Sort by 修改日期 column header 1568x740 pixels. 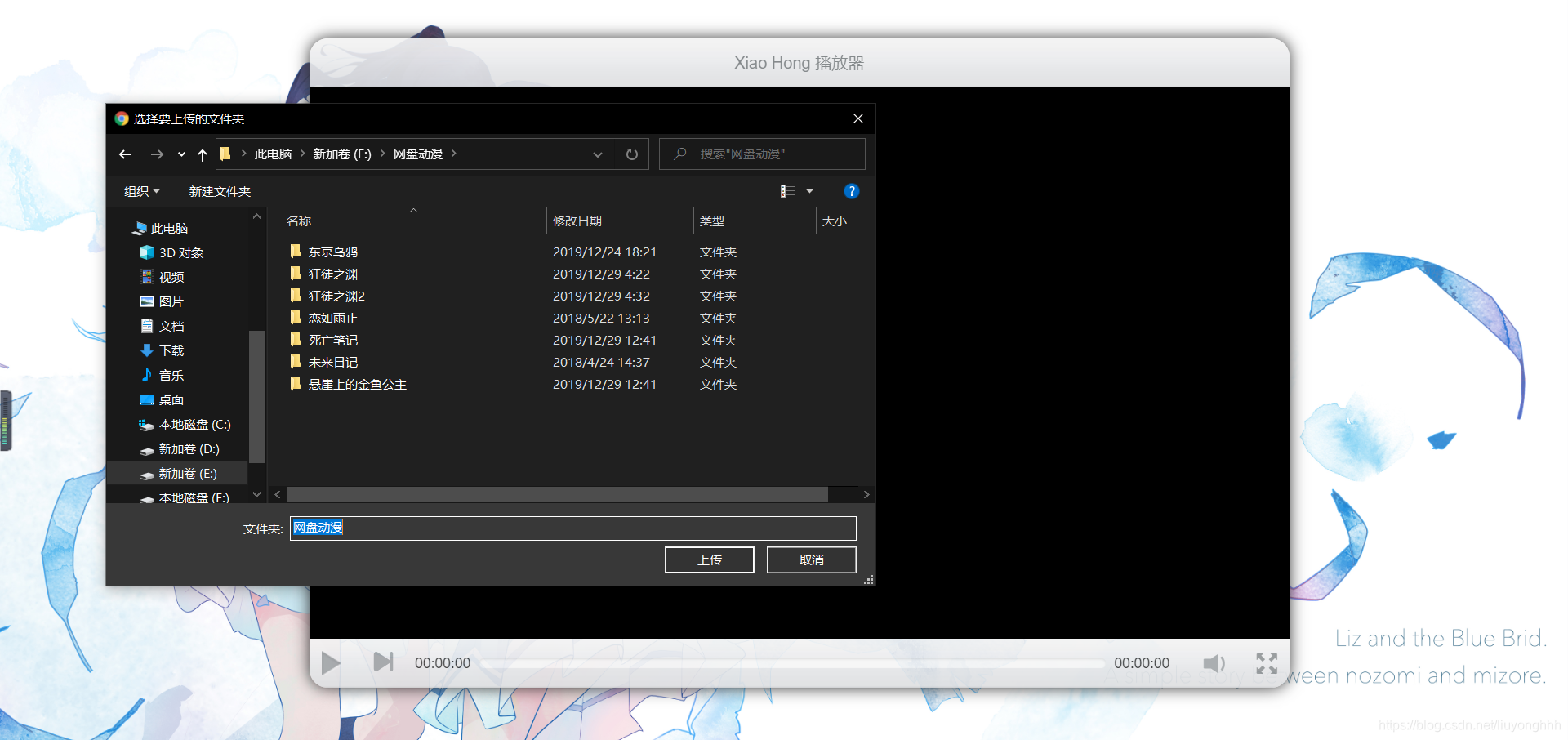pyautogui.click(x=577, y=221)
